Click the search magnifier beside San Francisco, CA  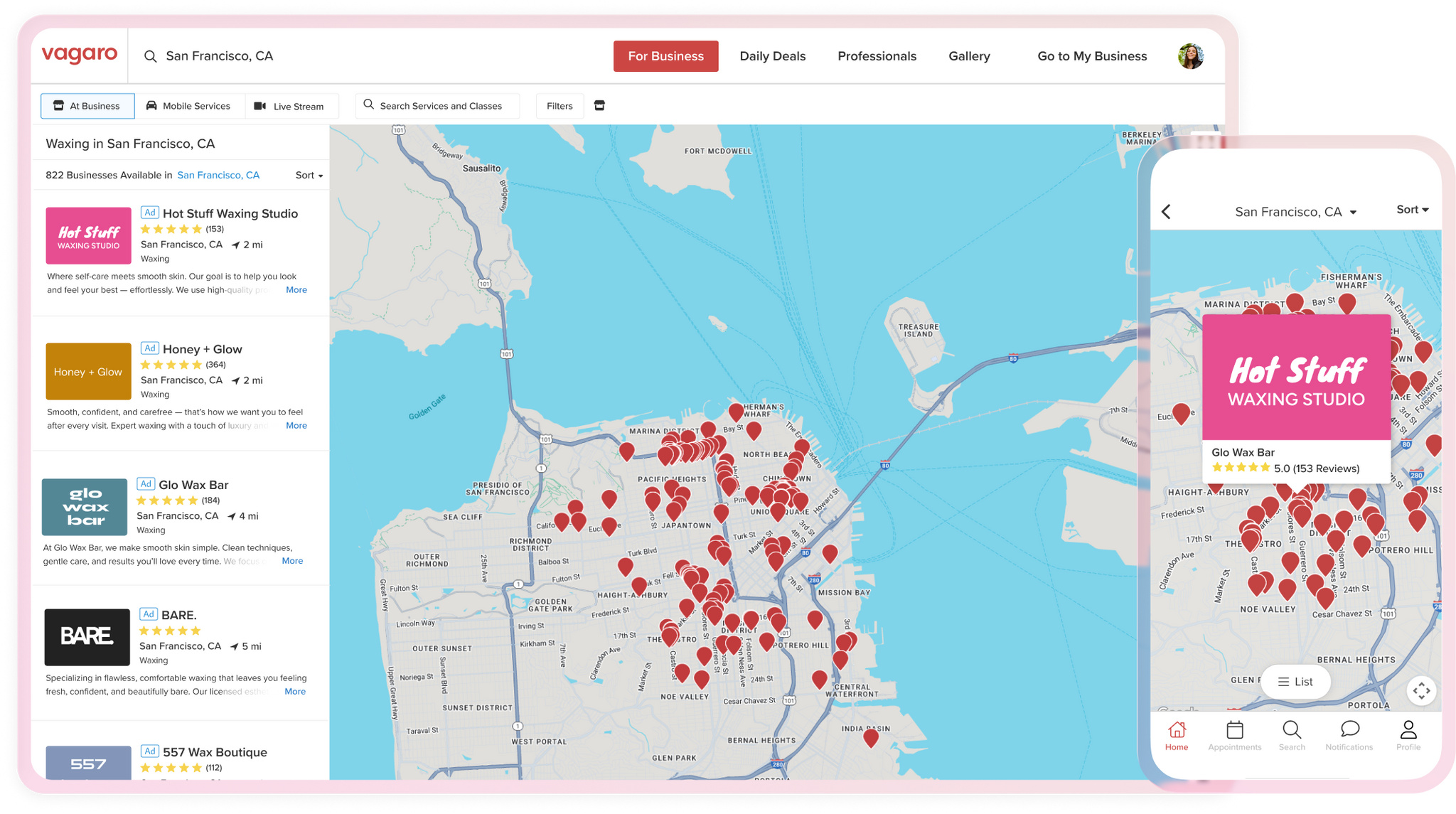click(x=150, y=56)
